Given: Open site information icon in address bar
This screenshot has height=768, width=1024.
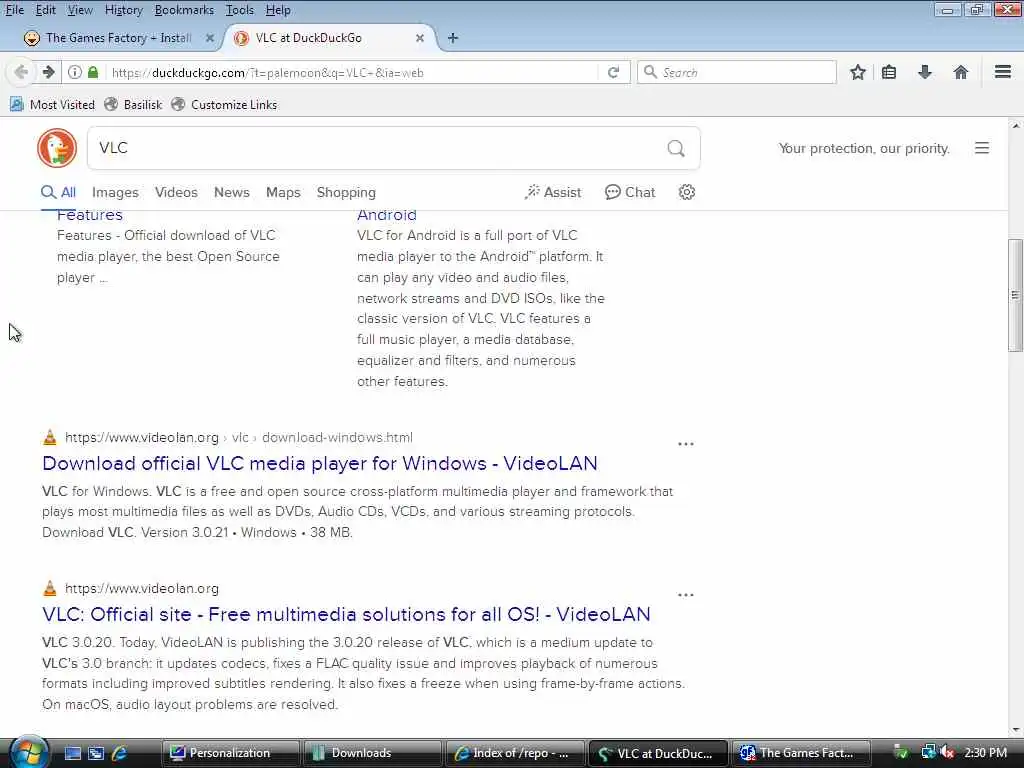Looking at the screenshot, I should click(x=75, y=72).
